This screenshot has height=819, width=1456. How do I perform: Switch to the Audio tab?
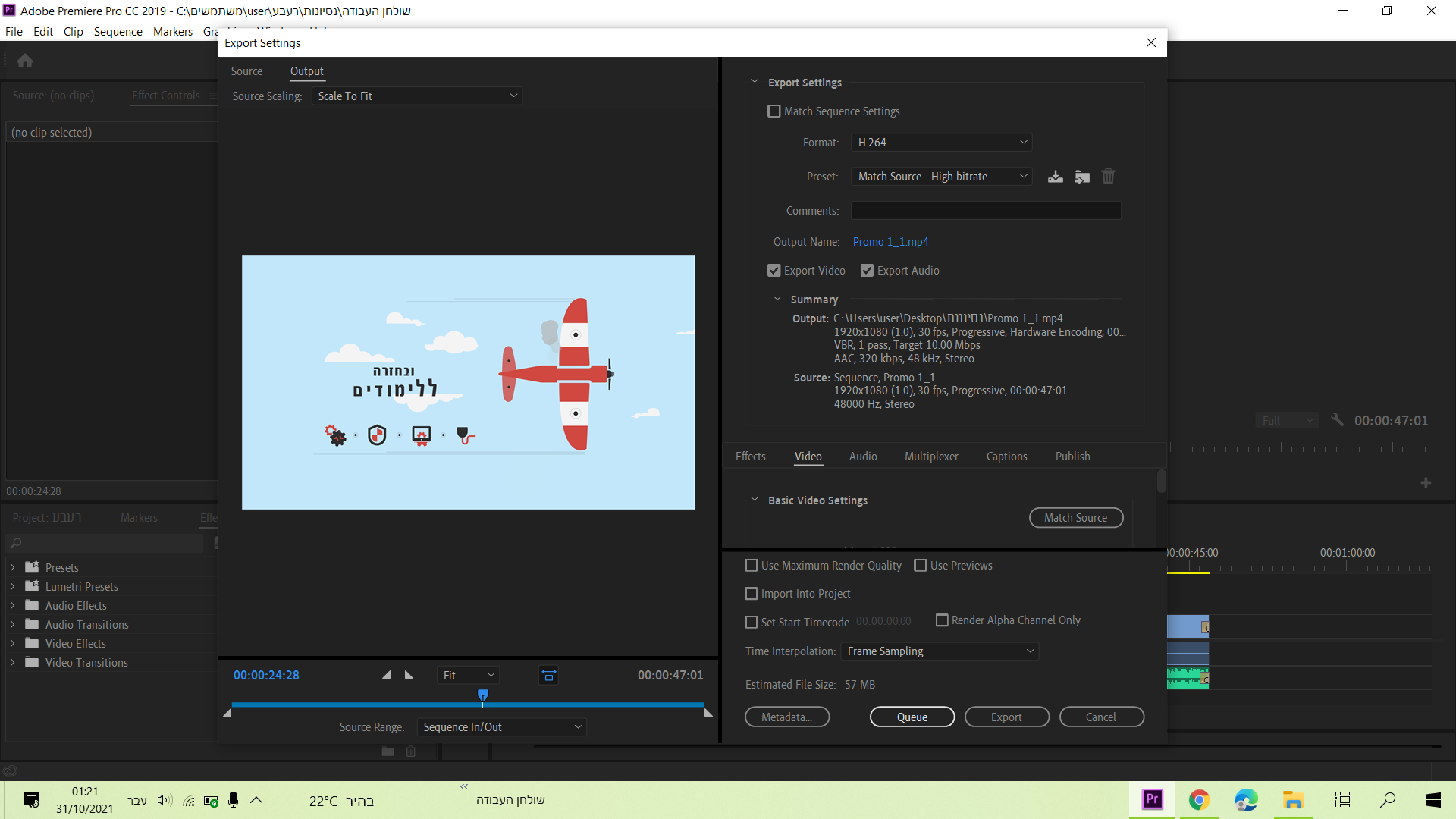(x=863, y=457)
